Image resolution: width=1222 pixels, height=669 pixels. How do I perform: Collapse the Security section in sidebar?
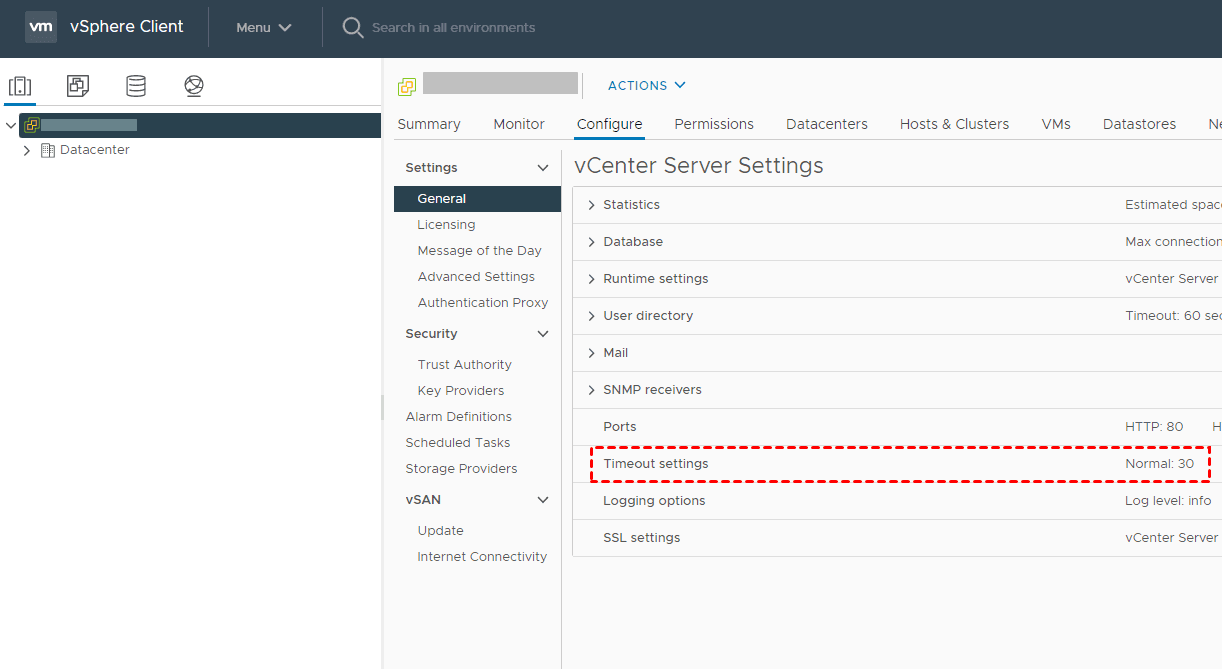tap(543, 334)
